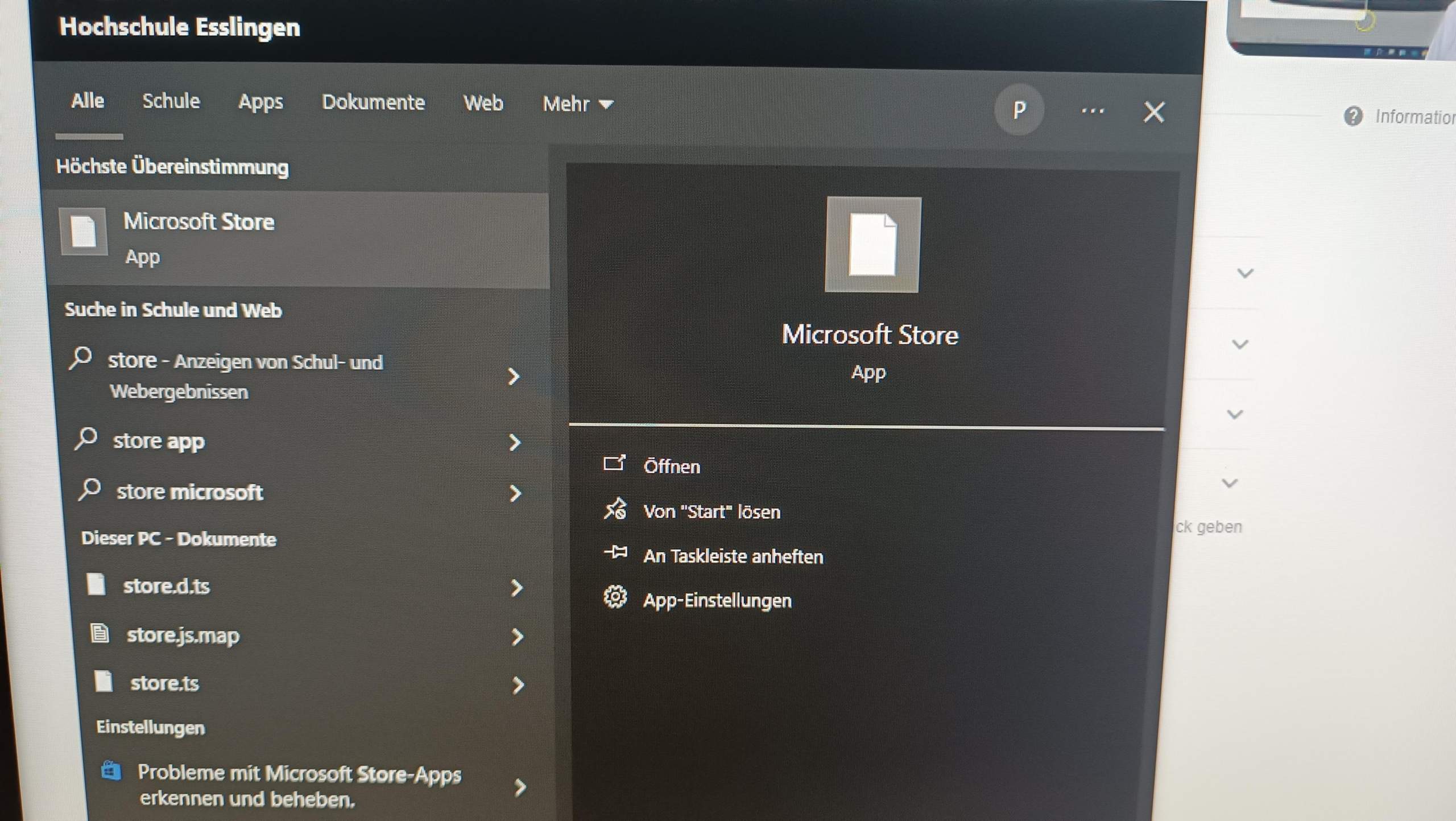Image resolution: width=1456 pixels, height=821 pixels.
Task: Click the App-Einstellungen gear icon
Action: [x=615, y=597]
